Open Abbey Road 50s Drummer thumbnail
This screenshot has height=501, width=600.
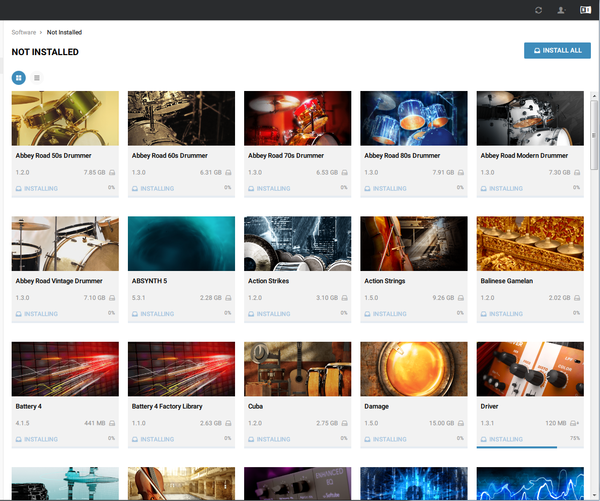(65, 118)
